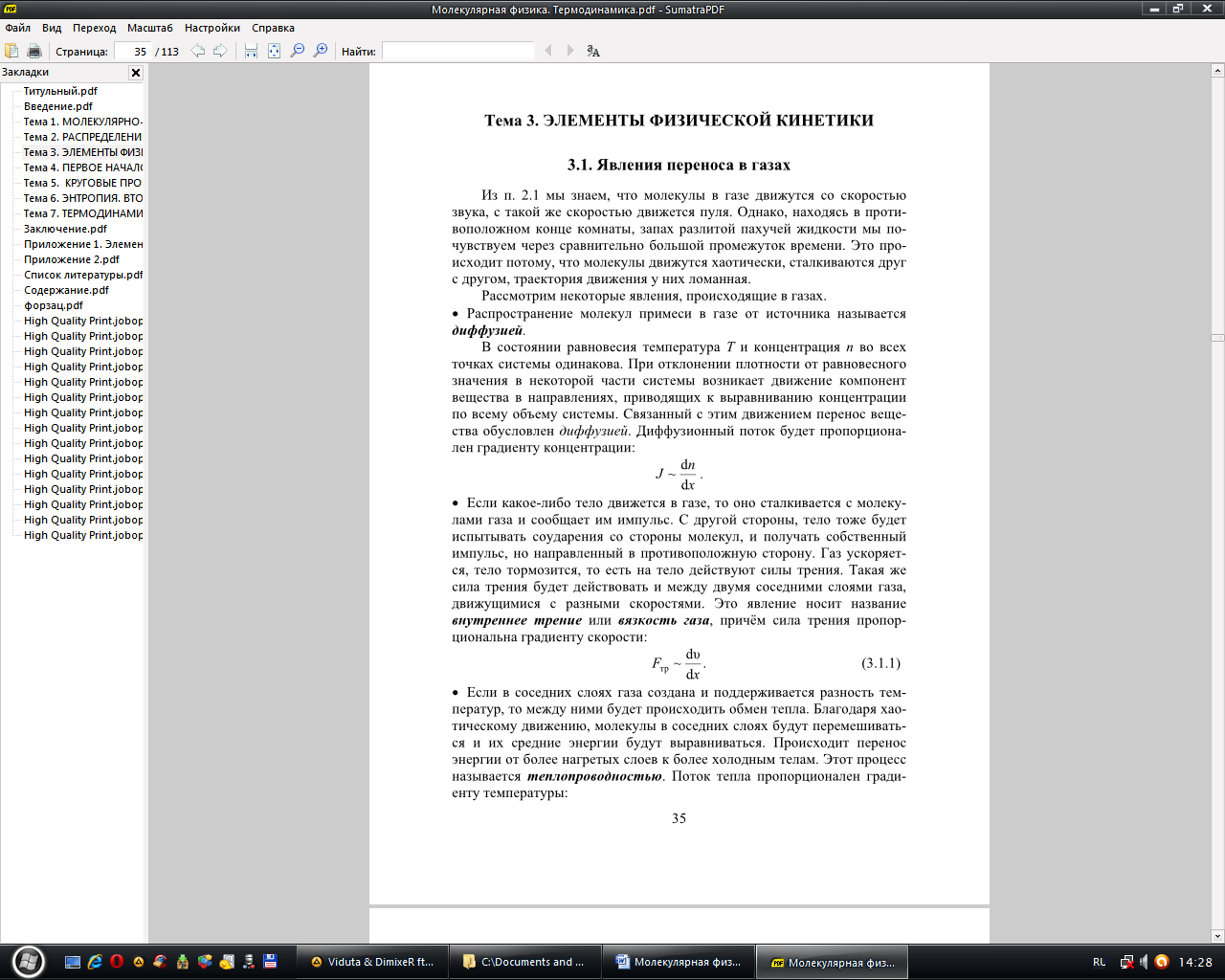Click the Найти search field
Screen dimensions: 1225x980
[x=457, y=52]
